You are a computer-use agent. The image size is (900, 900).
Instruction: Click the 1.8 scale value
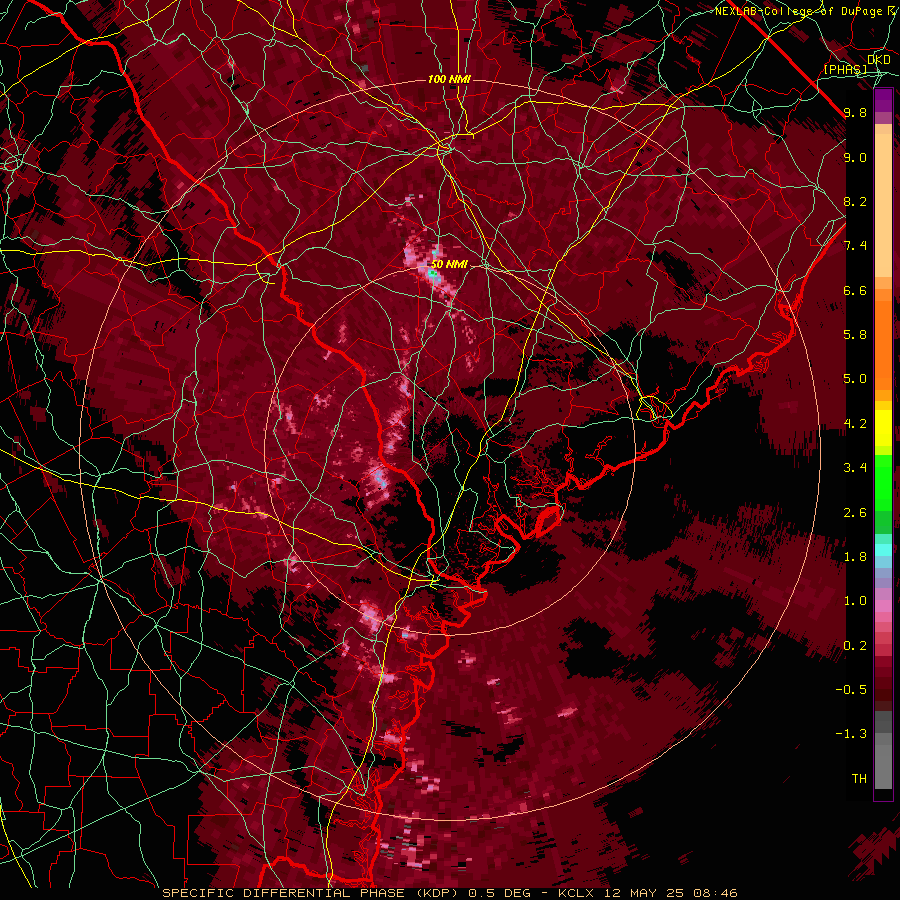(x=855, y=557)
